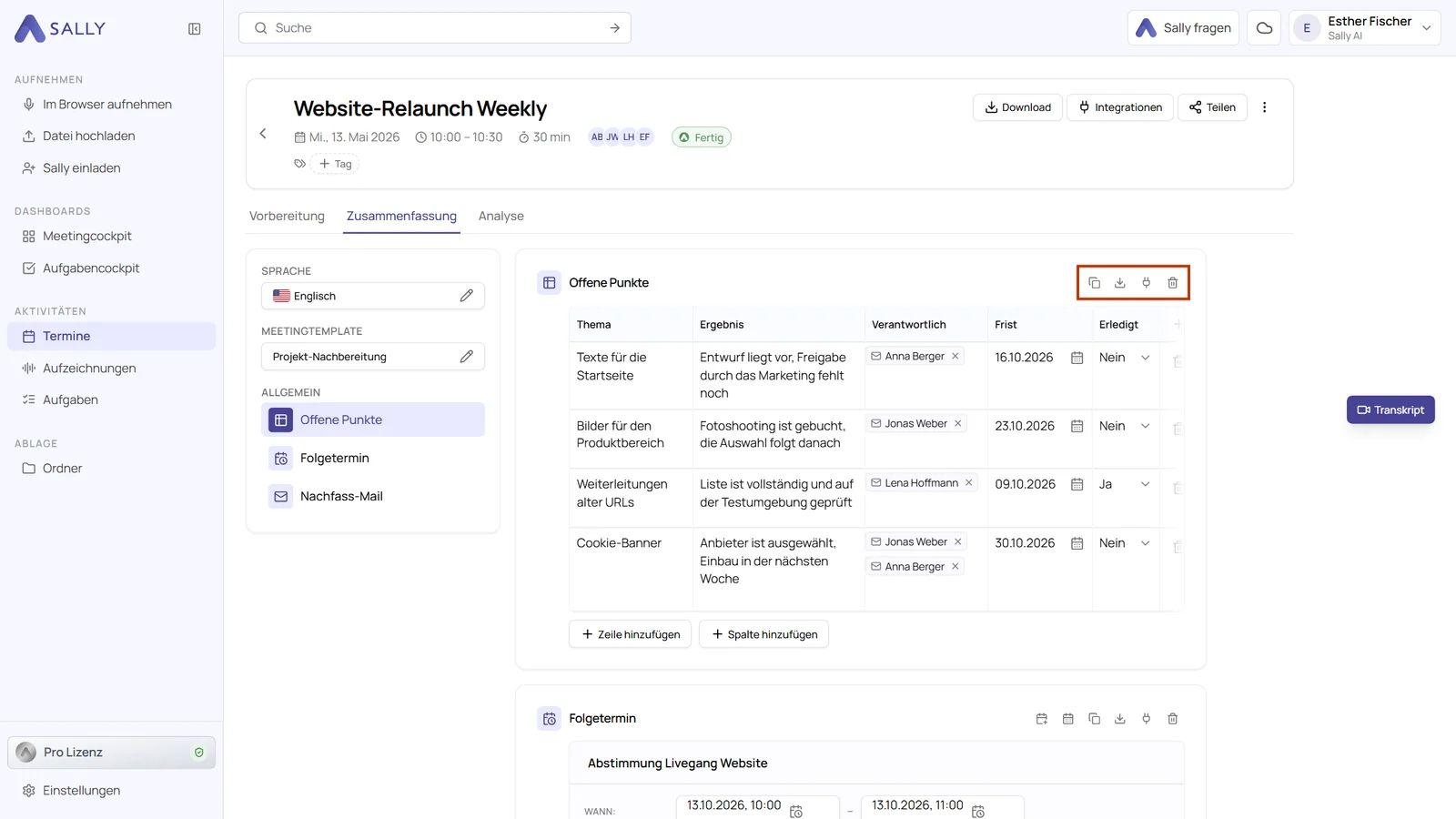The height and width of the screenshot is (819, 1456).
Task: Remove Anna Berger from Texte row
Action: [955, 356]
